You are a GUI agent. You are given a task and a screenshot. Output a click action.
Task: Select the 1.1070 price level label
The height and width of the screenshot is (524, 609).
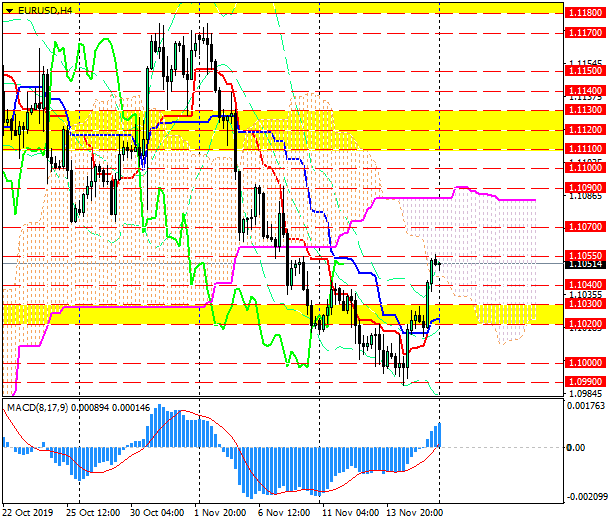(x=582, y=227)
